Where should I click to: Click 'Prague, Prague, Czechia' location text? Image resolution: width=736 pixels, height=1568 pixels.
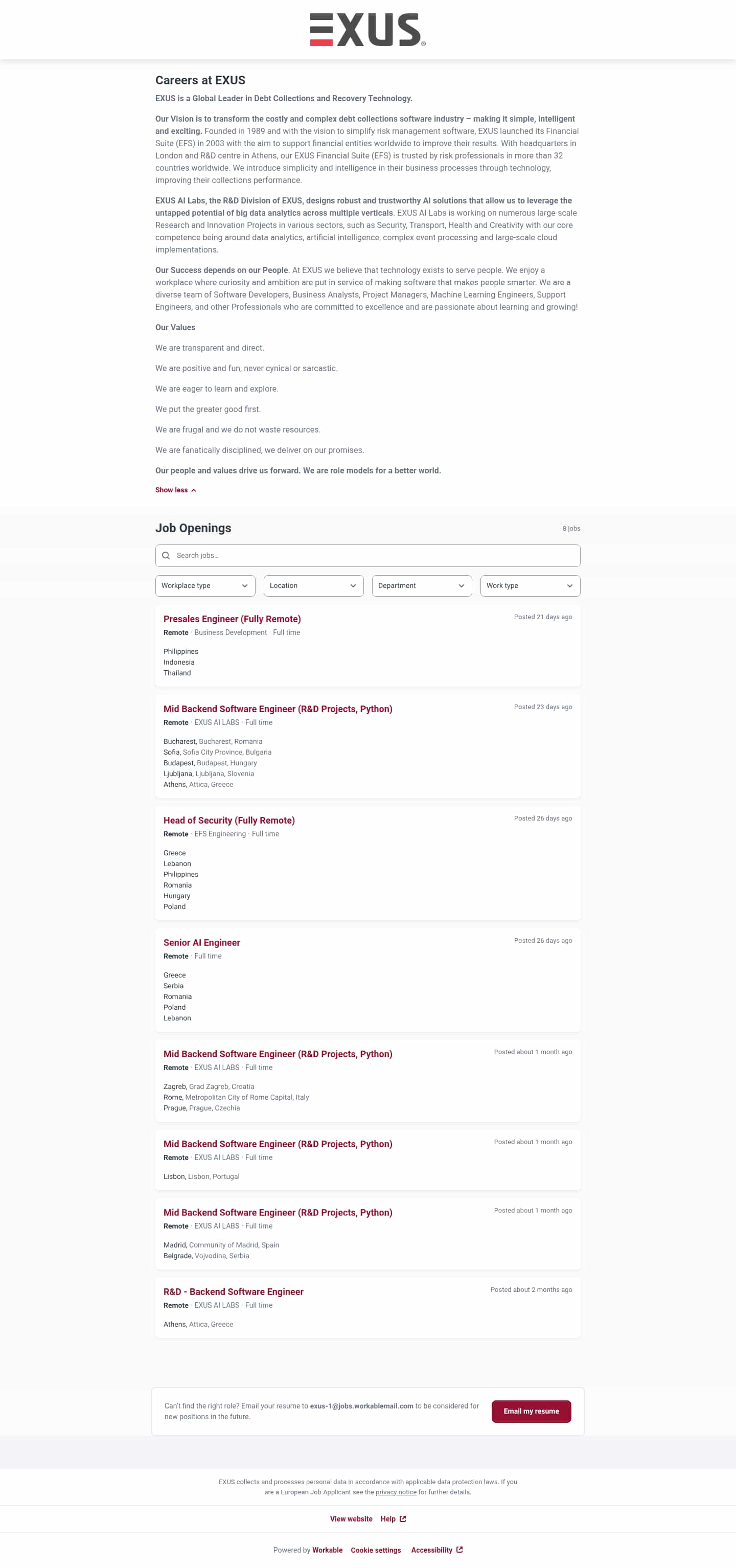[x=201, y=1108]
